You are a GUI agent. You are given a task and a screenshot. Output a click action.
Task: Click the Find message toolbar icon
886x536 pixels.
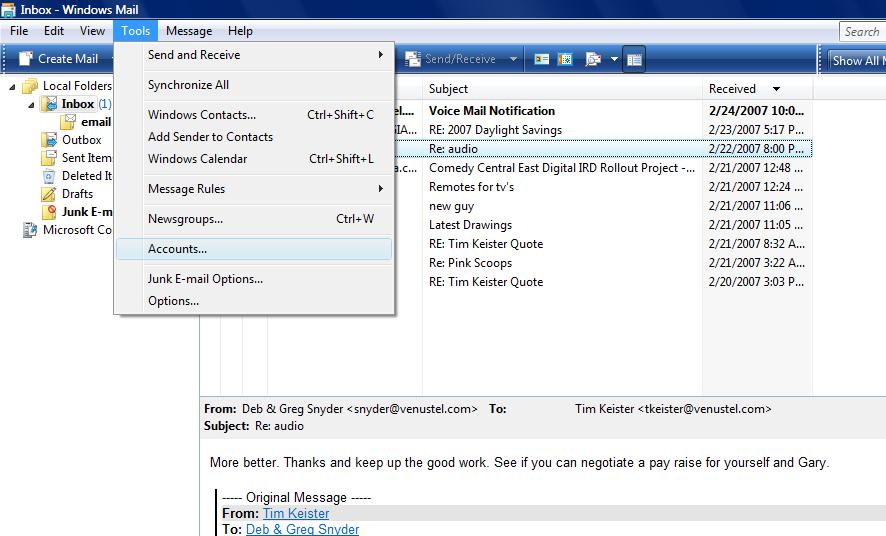coord(593,59)
